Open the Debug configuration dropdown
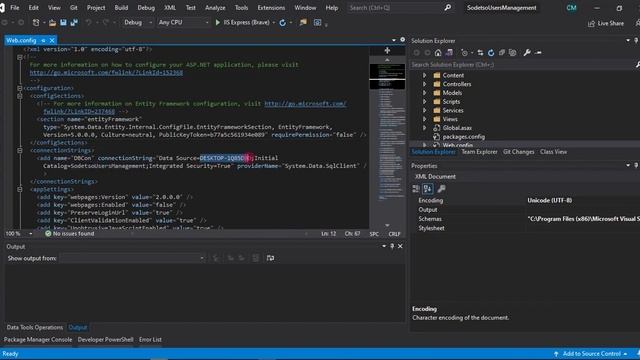Image resolution: width=640 pixels, height=360 pixels. 137,22
